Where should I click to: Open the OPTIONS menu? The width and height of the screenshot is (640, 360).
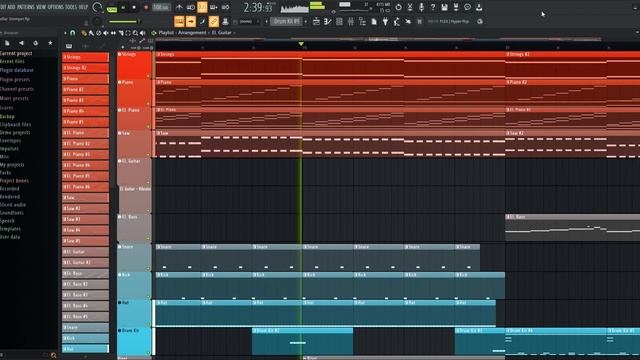click(x=56, y=7)
